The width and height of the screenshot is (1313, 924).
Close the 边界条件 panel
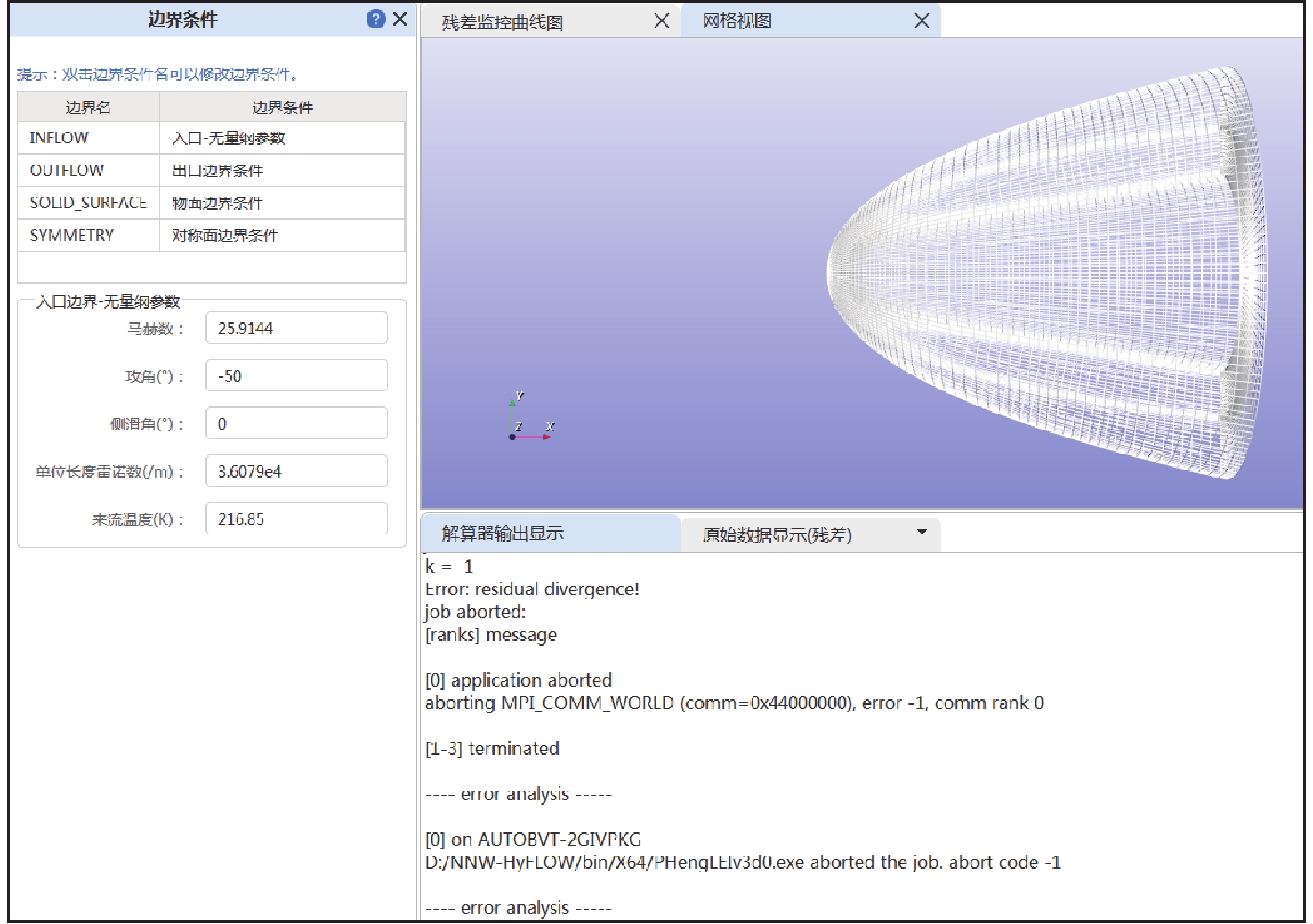(x=400, y=19)
